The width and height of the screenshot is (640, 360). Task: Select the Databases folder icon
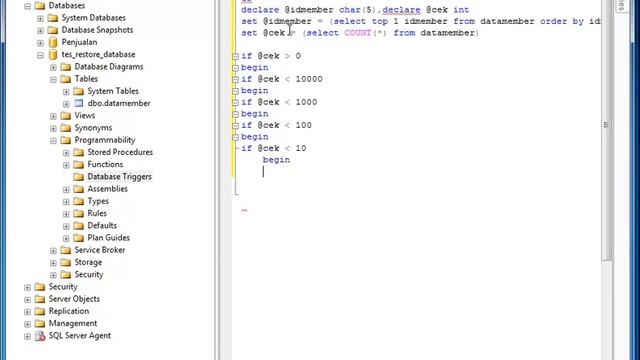point(40,5)
